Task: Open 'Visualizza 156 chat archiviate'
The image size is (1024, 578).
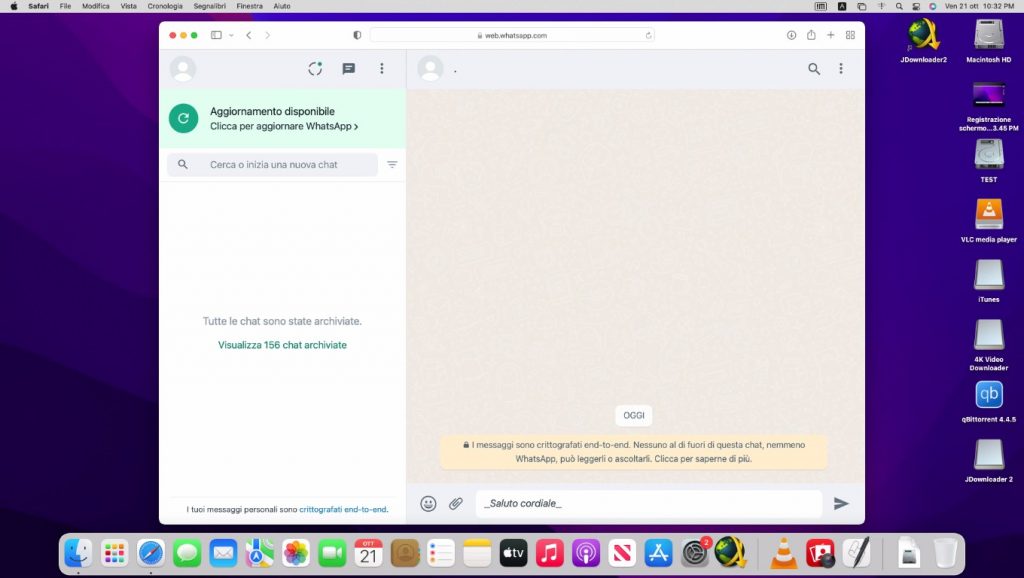Action: point(283,344)
